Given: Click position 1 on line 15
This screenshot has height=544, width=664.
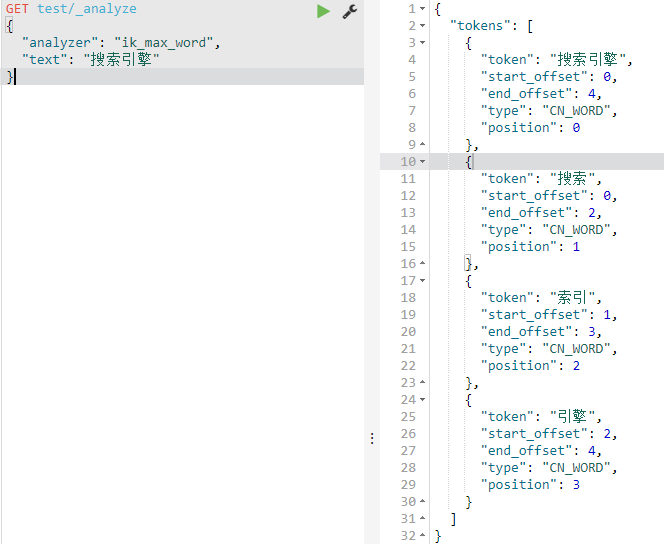Looking at the screenshot, I should tap(576, 247).
